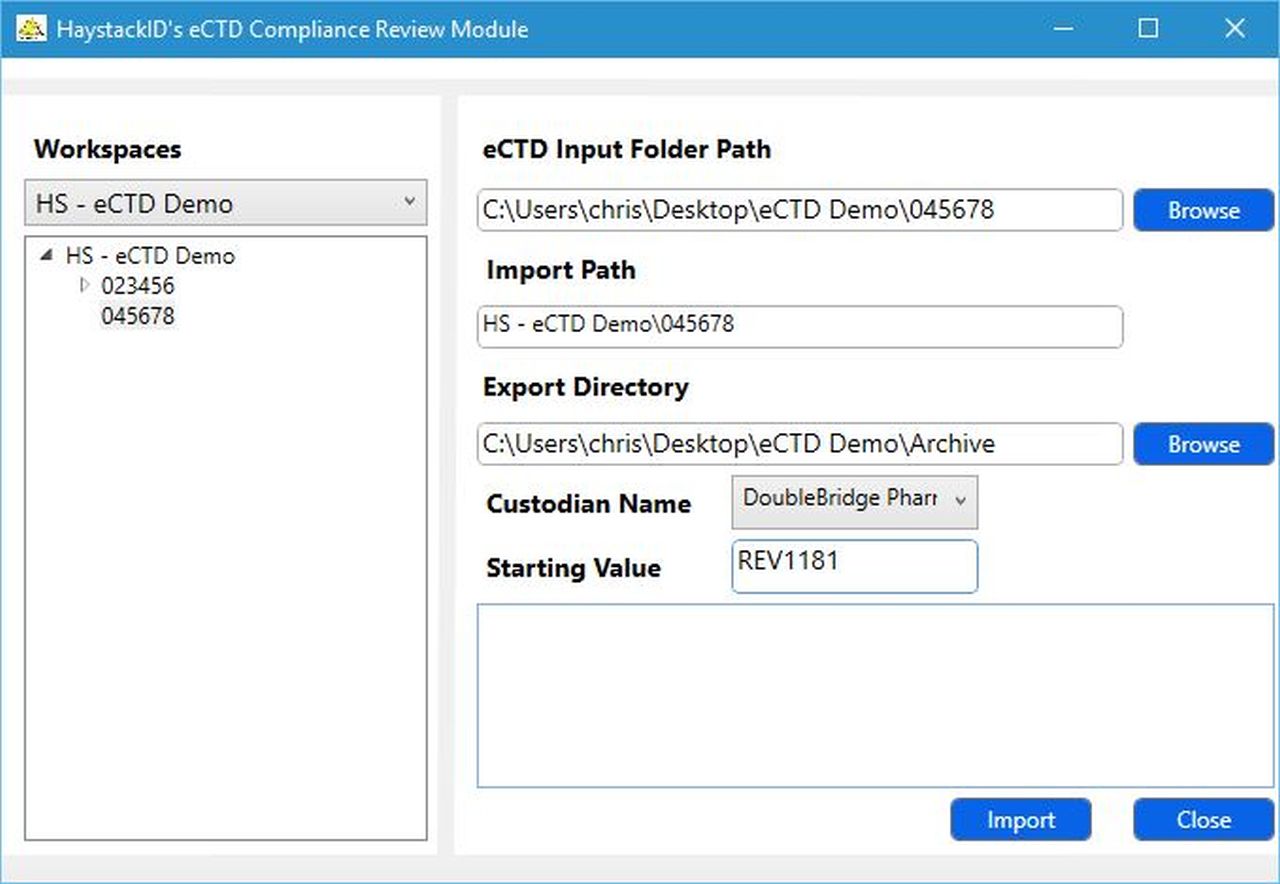Click Browse beside eCTD Input Folder Path
This screenshot has width=1280, height=884.
1203,210
